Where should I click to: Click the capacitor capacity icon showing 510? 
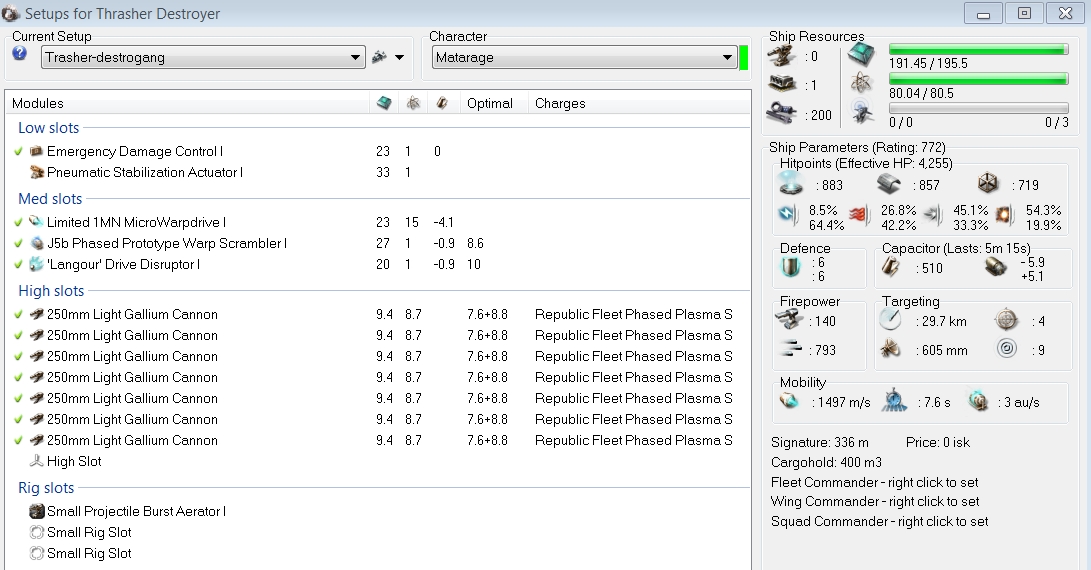point(891,267)
